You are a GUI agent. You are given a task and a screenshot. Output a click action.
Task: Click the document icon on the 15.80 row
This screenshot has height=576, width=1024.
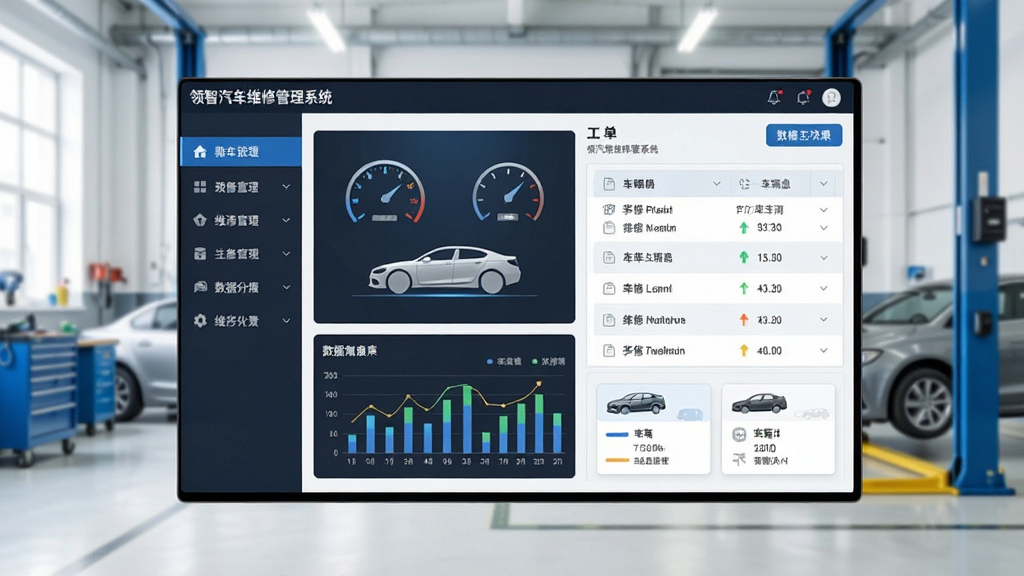point(609,257)
